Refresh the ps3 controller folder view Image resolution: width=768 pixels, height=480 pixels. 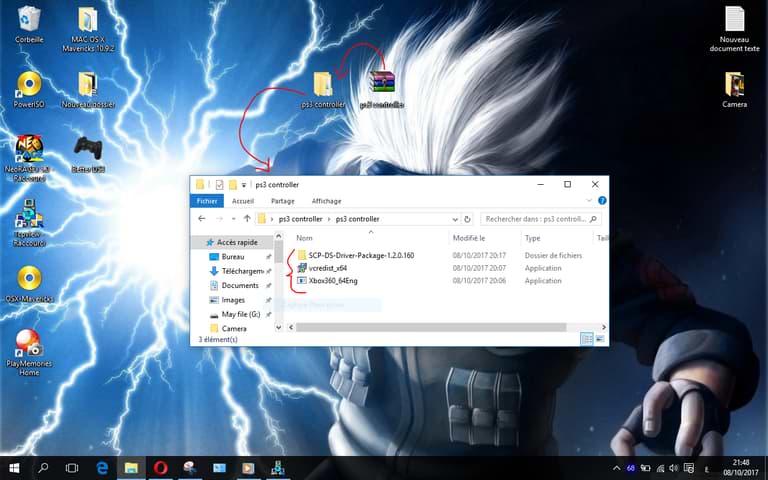point(467,219)
